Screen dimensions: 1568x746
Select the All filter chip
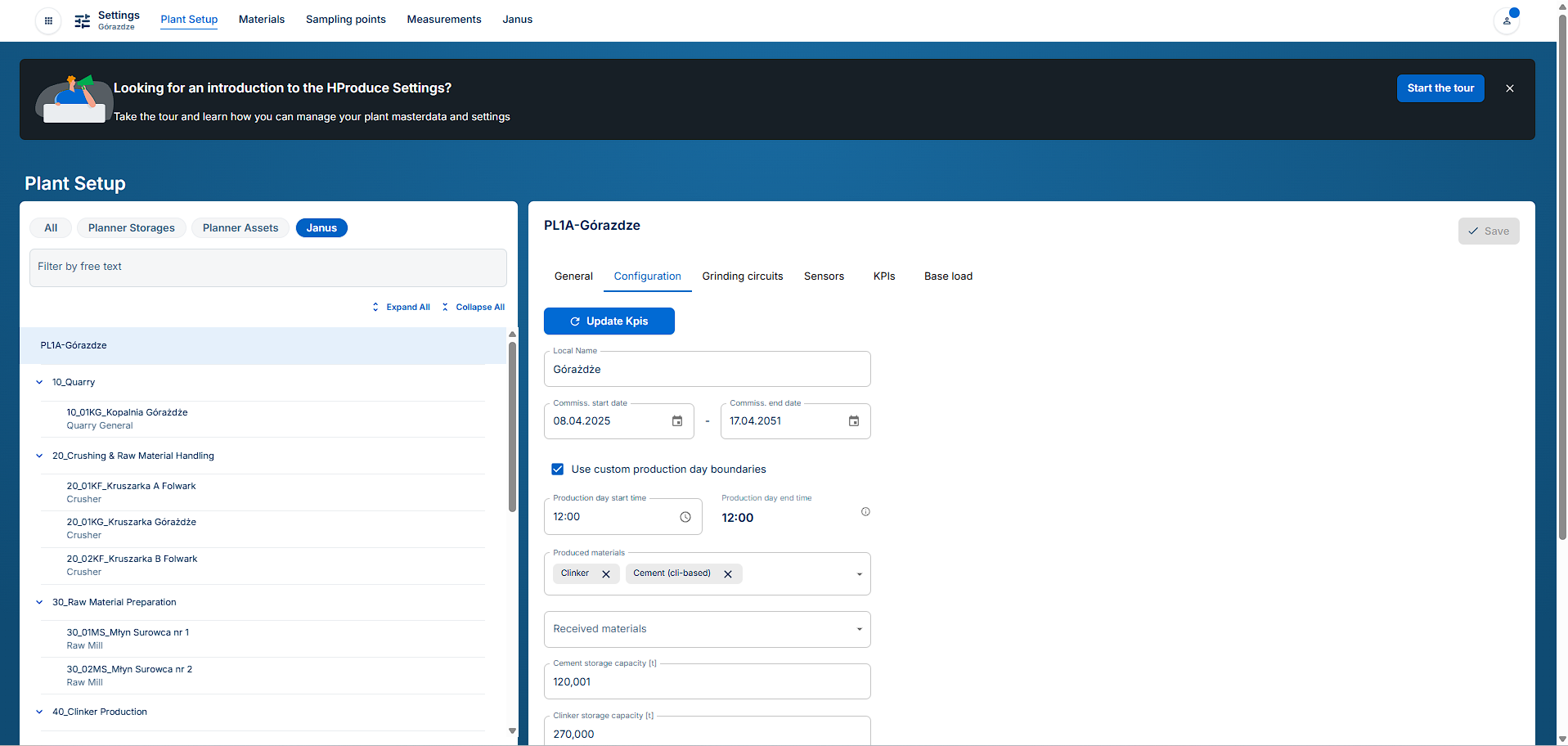coord(51,228)
